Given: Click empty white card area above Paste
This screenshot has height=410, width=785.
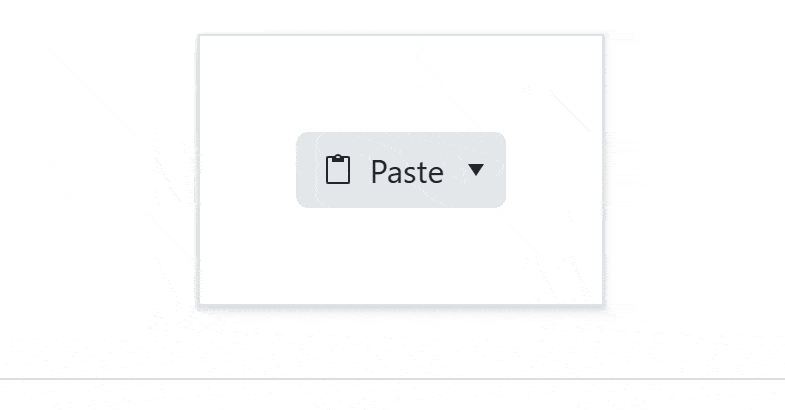Looking at the screenshot, I should pos(401,83).
